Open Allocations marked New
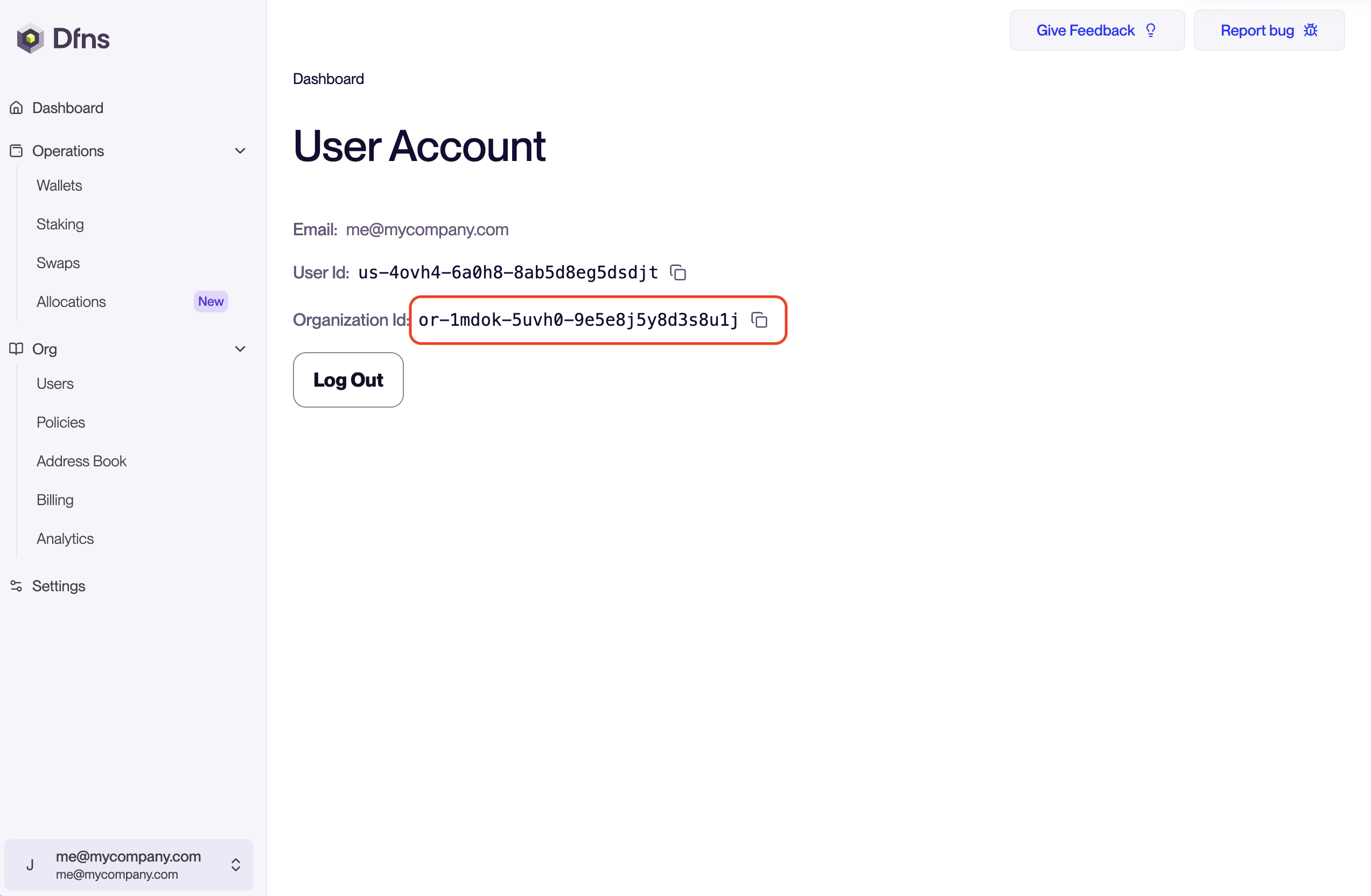This screenshot has width=1371, height=896. point(72,302)
